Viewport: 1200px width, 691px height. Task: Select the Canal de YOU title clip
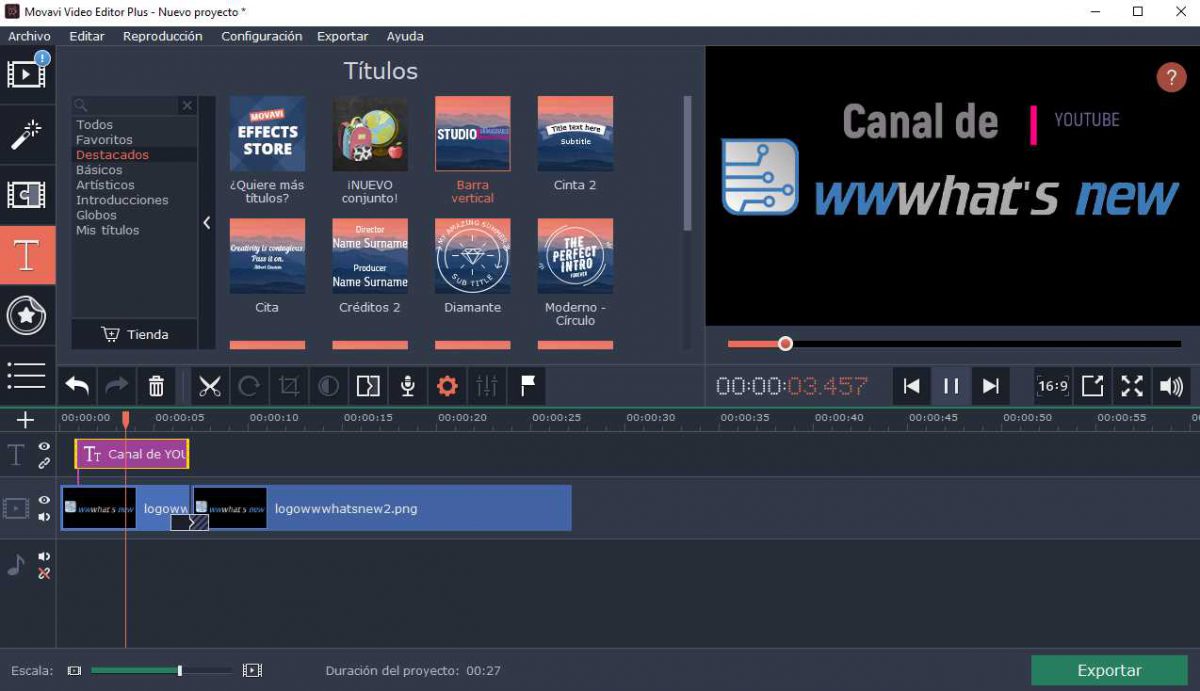pyautogui.click(x=132, y=454)
